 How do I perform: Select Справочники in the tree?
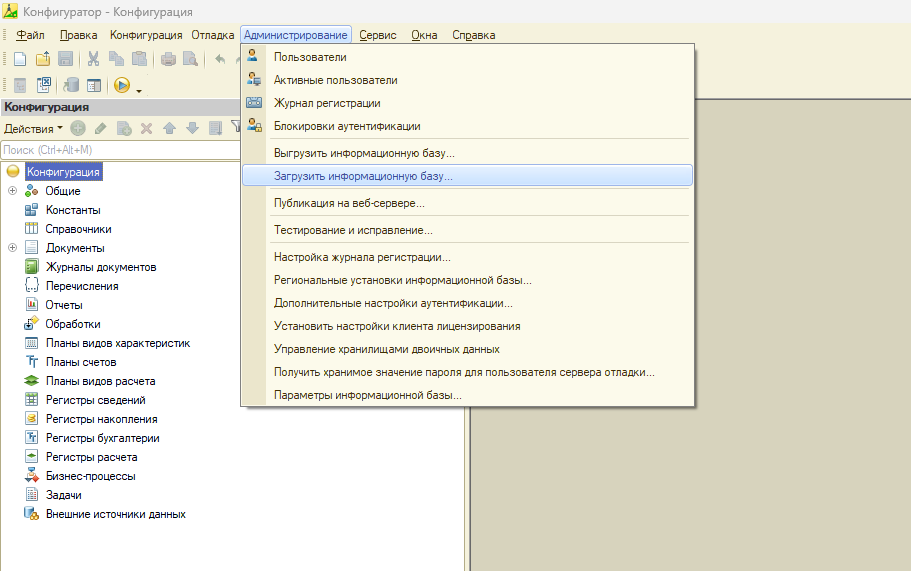point(78,229)
